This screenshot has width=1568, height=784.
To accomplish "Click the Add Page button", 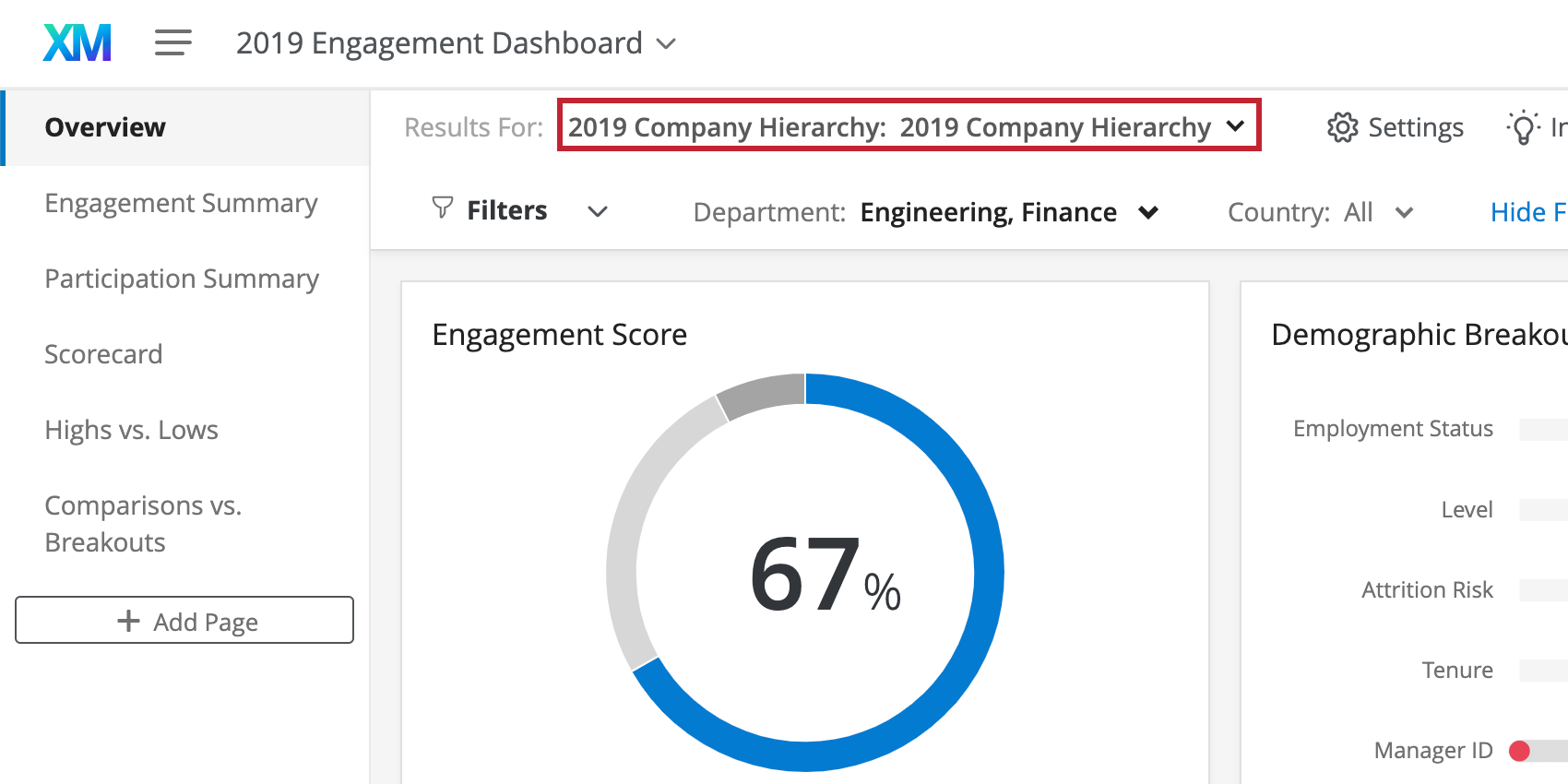I will point(184,620).
